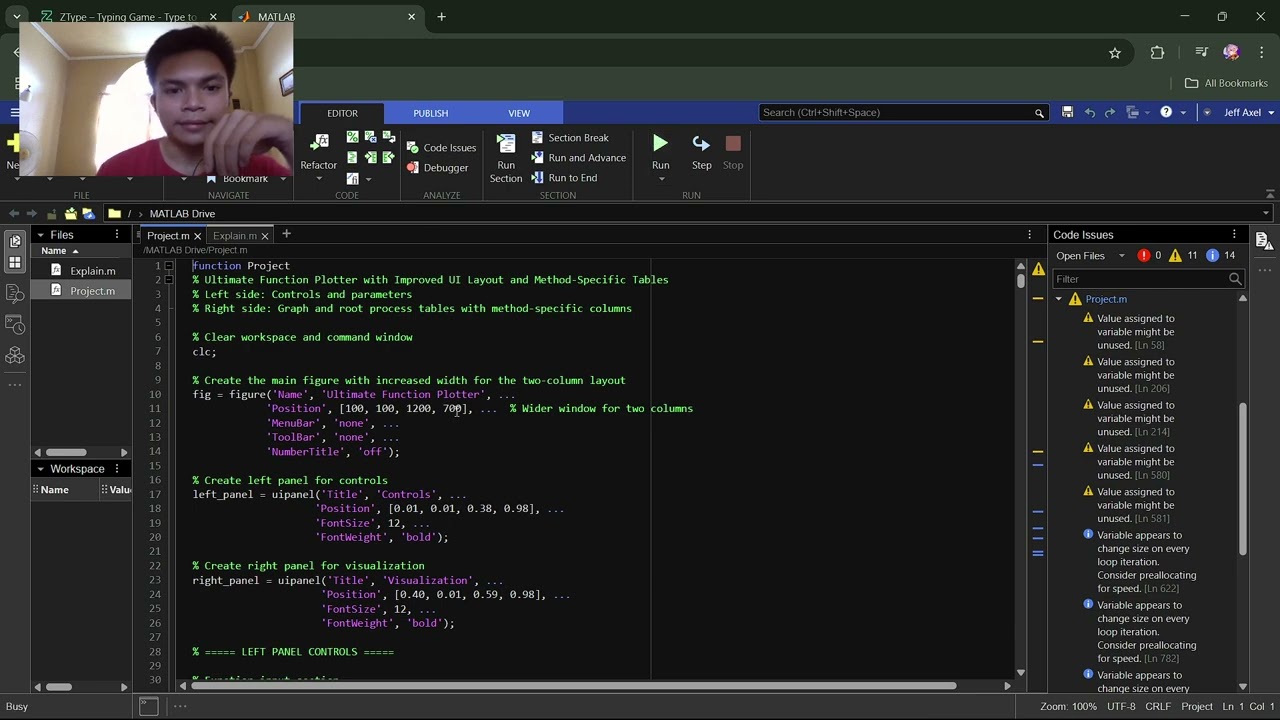Image resolution: width=1280 pixels, height=720 pixels.
Task: Undo the last action
Action: pos(1090,113)
